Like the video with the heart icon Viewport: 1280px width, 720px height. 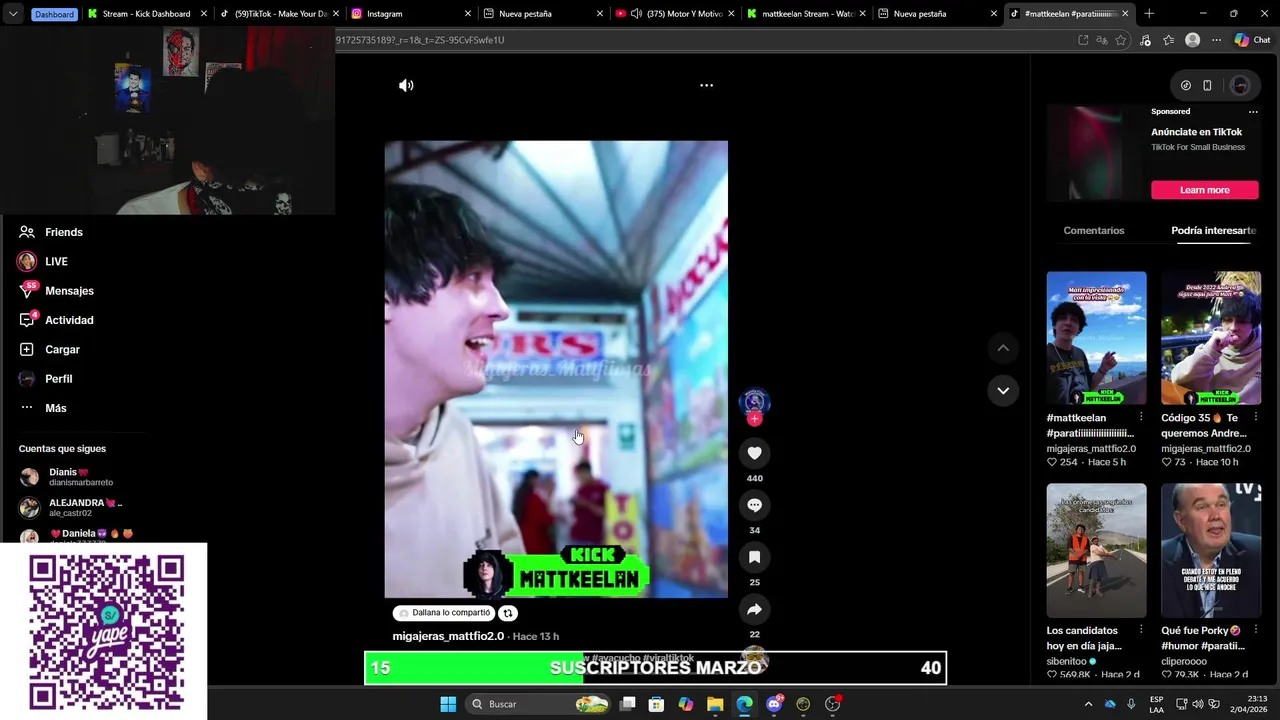point(754,453)
